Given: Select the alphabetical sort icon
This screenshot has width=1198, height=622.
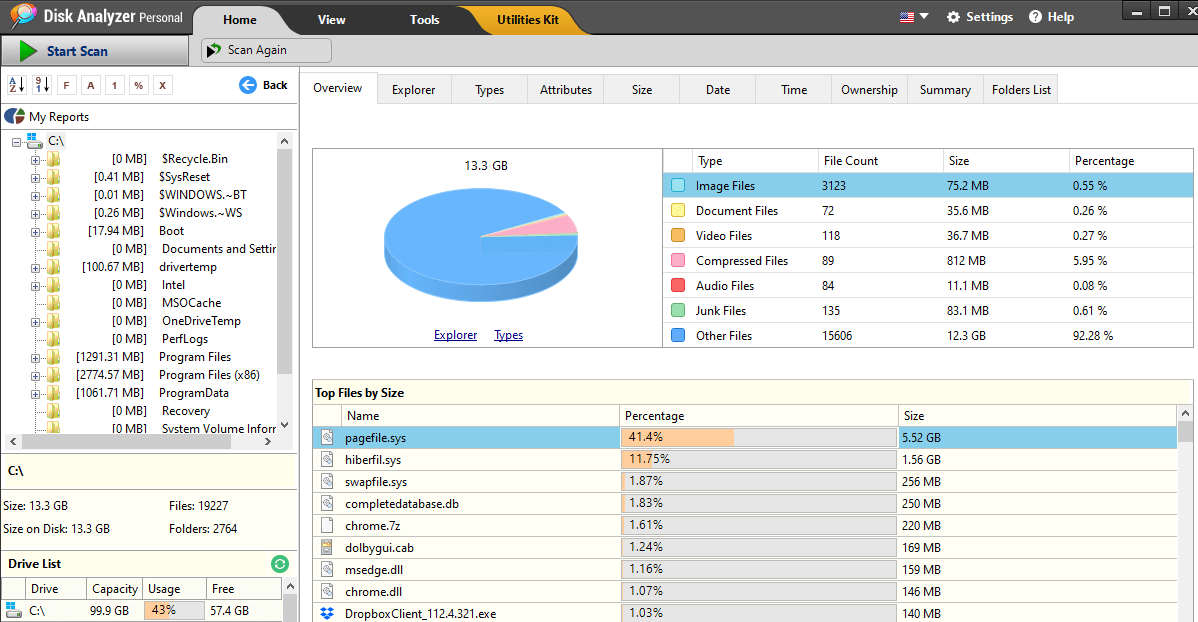Looking at the screenshot, I should pos(17,85).
